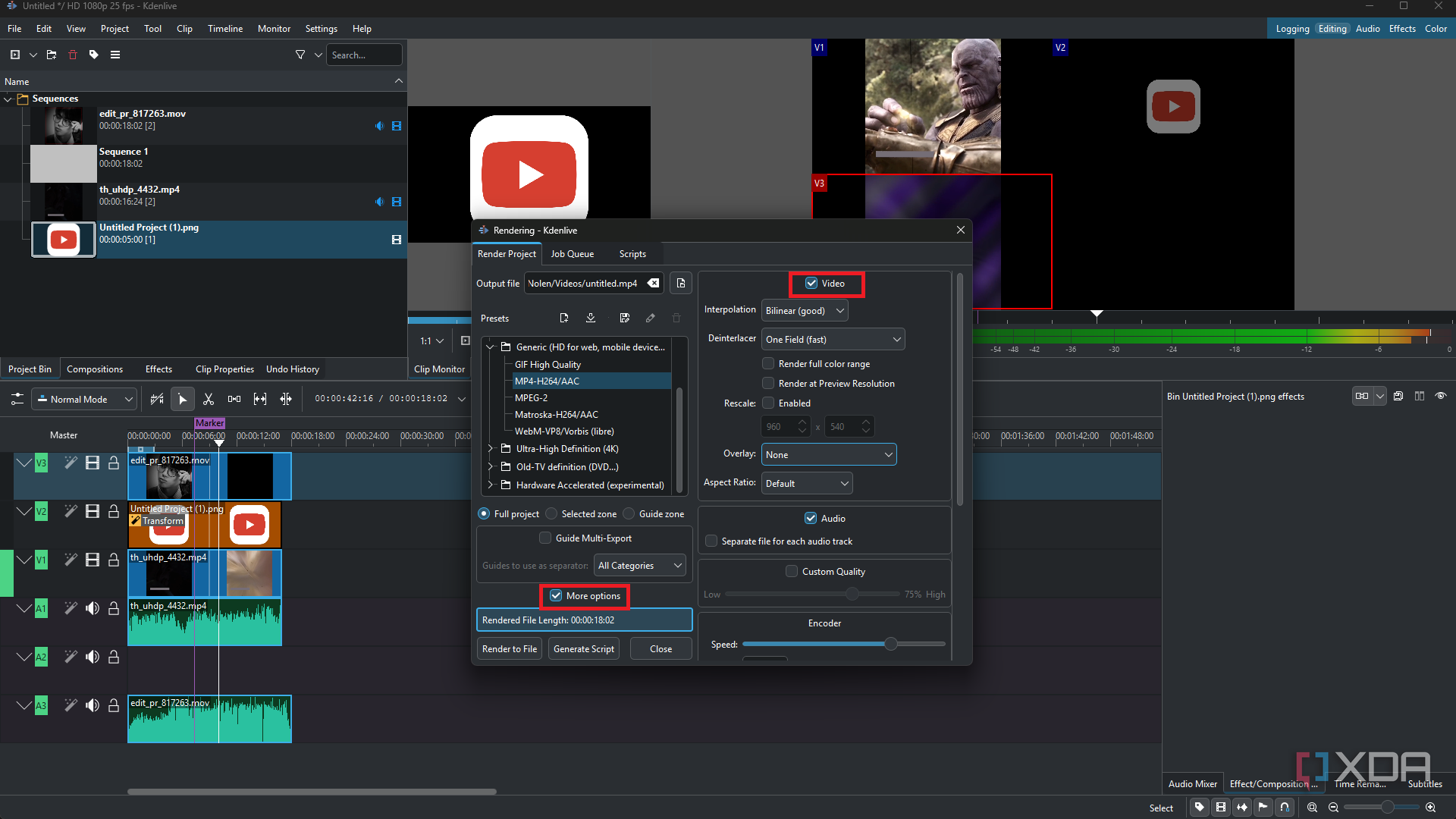1456x819 pixels.
Task: Select the Spacer tool in timeline toolbar
Action: point(234,399)
